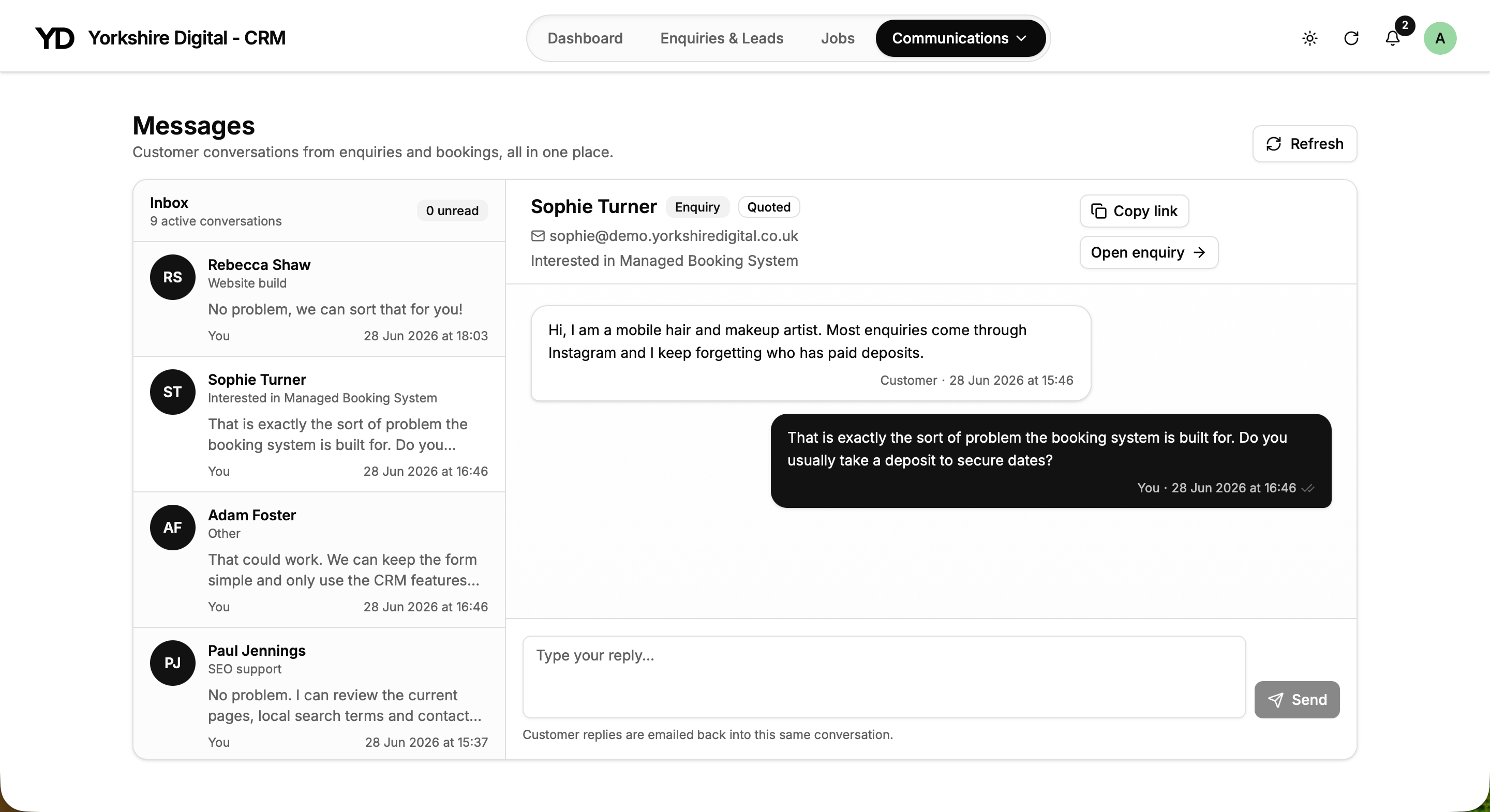Click the notification count badge showing 2
This screenshot has width=1490, height=812.
point(1405,25)
